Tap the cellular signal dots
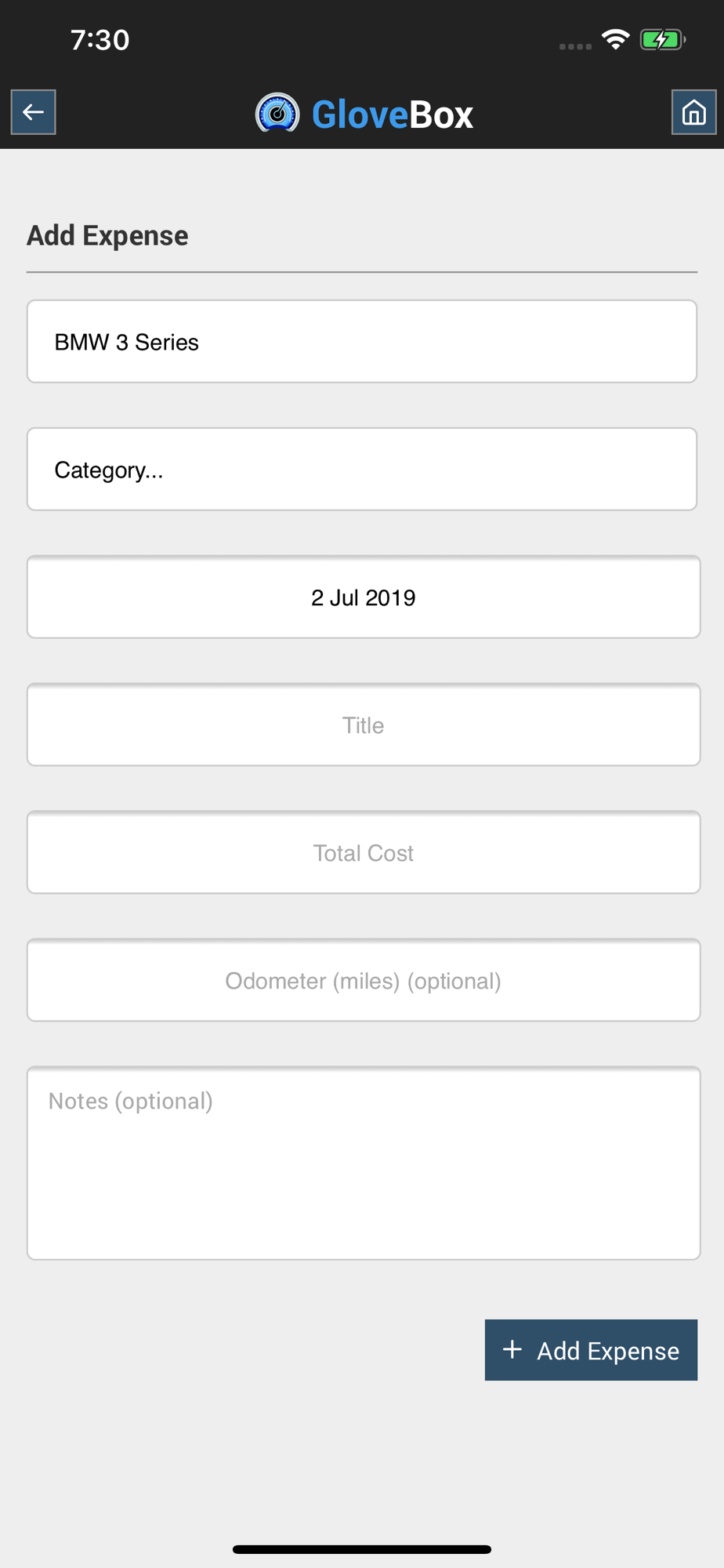 [x=575, y=46]
